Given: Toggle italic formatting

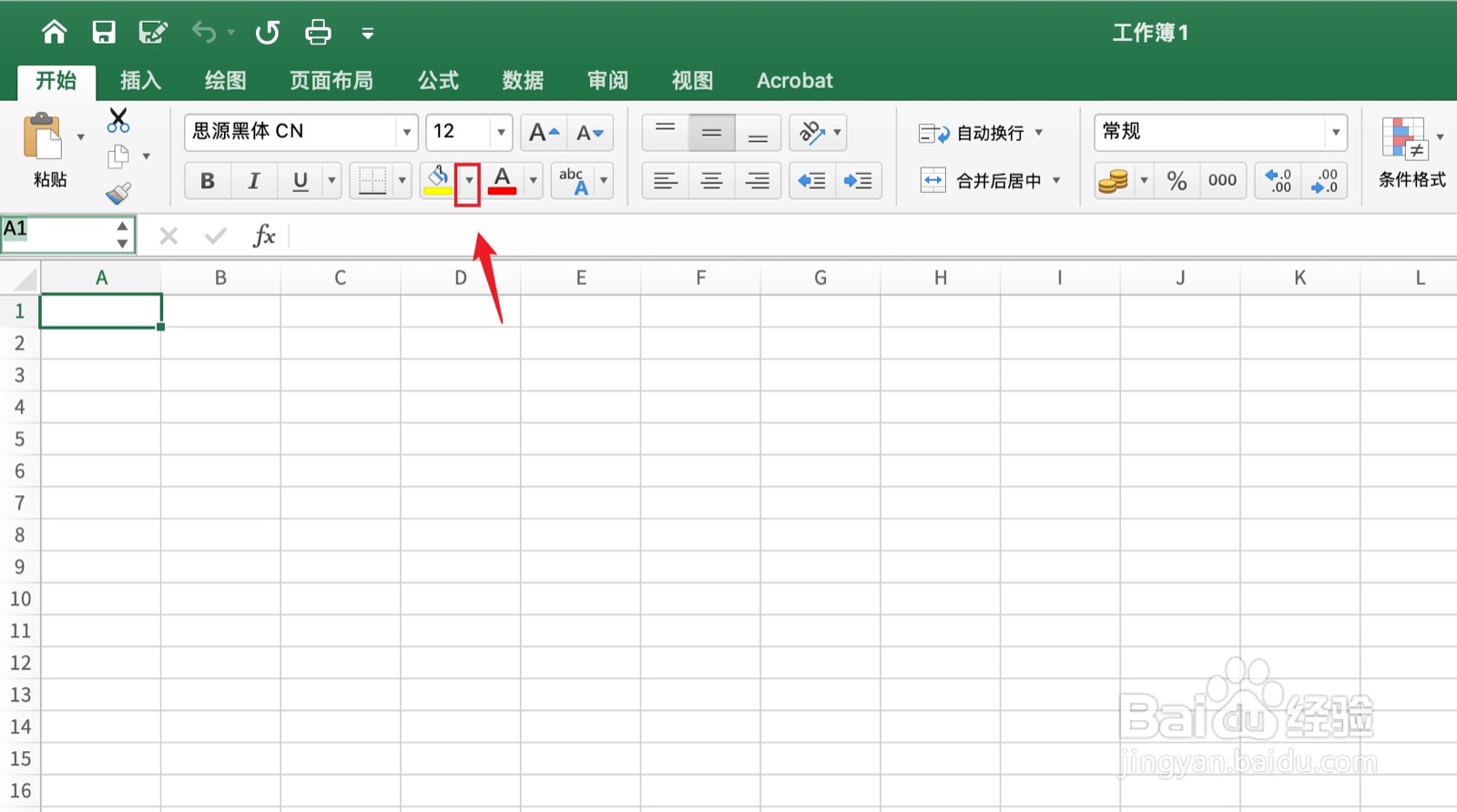Looking at the screenshot, I should tap(254, 181).
